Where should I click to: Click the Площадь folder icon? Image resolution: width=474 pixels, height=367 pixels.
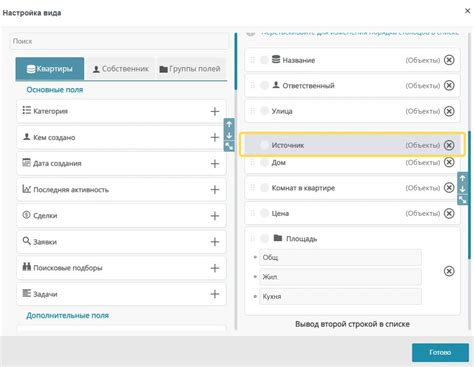(278, 238)
